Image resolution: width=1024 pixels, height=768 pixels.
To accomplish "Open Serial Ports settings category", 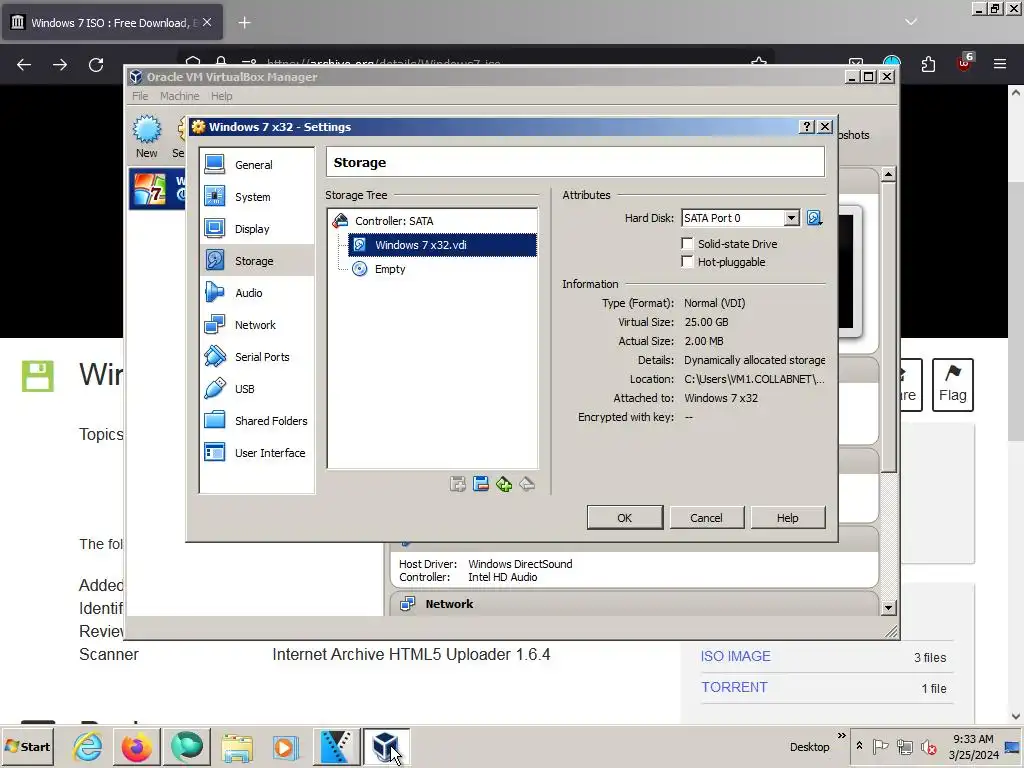I will tap(257, 357).
